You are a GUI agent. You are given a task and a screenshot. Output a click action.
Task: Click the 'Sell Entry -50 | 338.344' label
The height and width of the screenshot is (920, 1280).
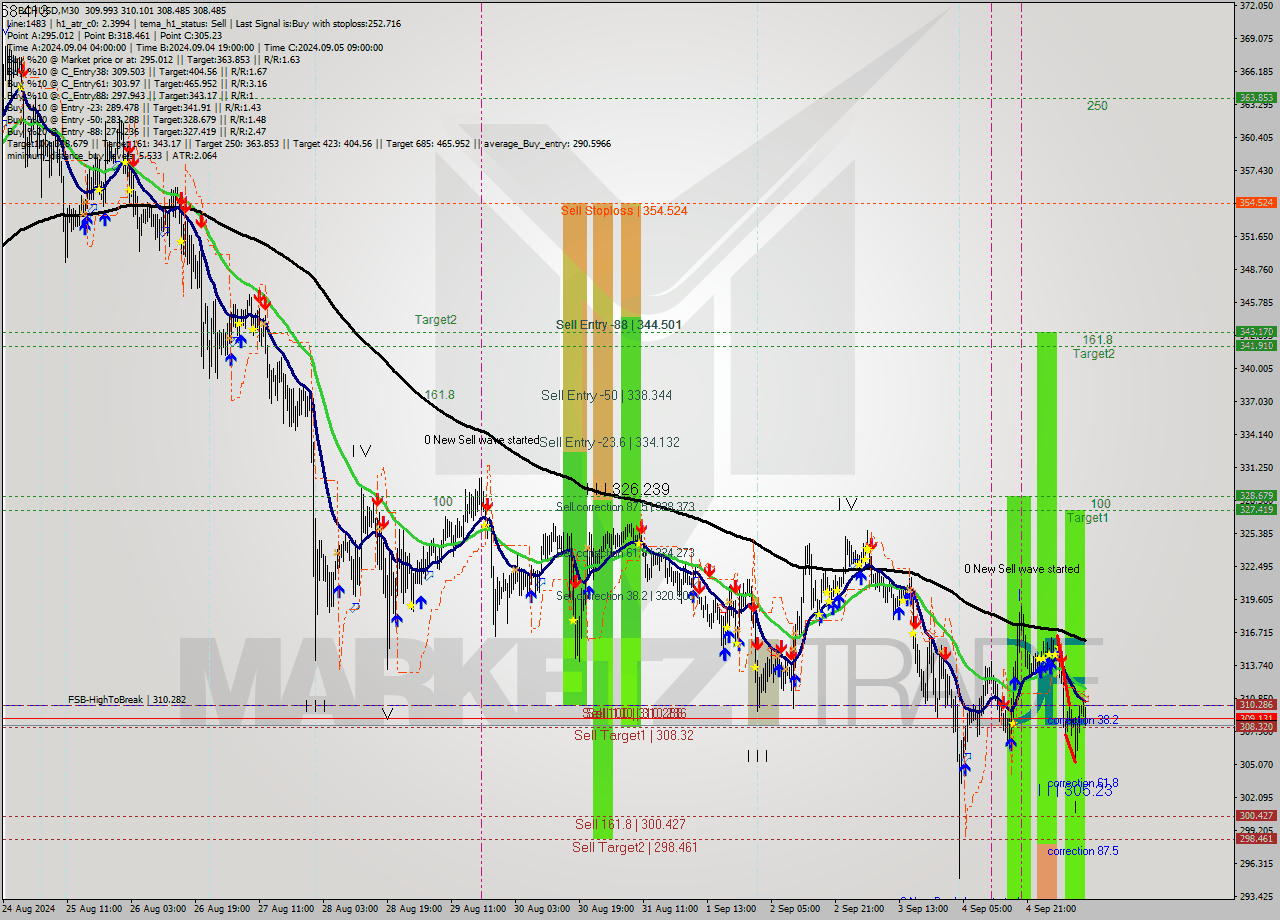606,395
